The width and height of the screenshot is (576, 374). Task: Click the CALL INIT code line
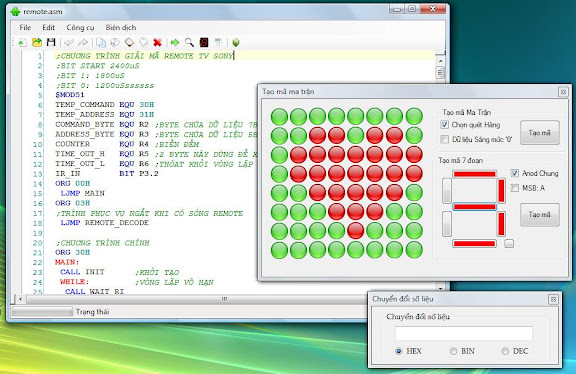click(x=82, y=272)
